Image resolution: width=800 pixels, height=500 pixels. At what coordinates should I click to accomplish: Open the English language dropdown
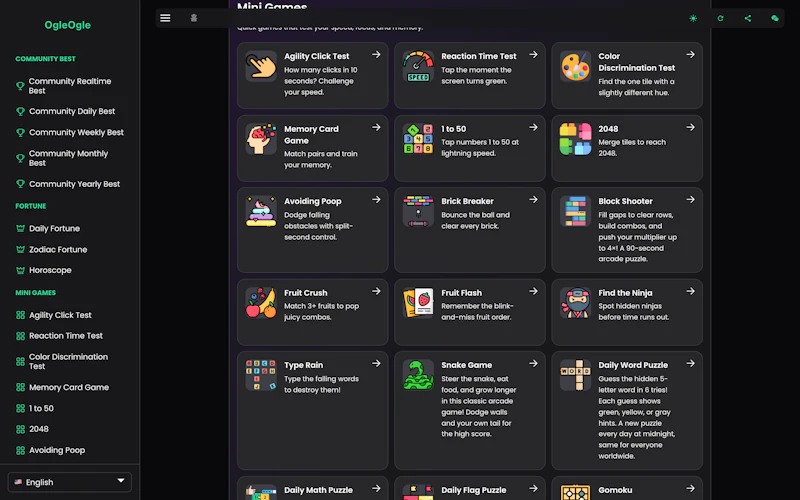coord(69,482)
